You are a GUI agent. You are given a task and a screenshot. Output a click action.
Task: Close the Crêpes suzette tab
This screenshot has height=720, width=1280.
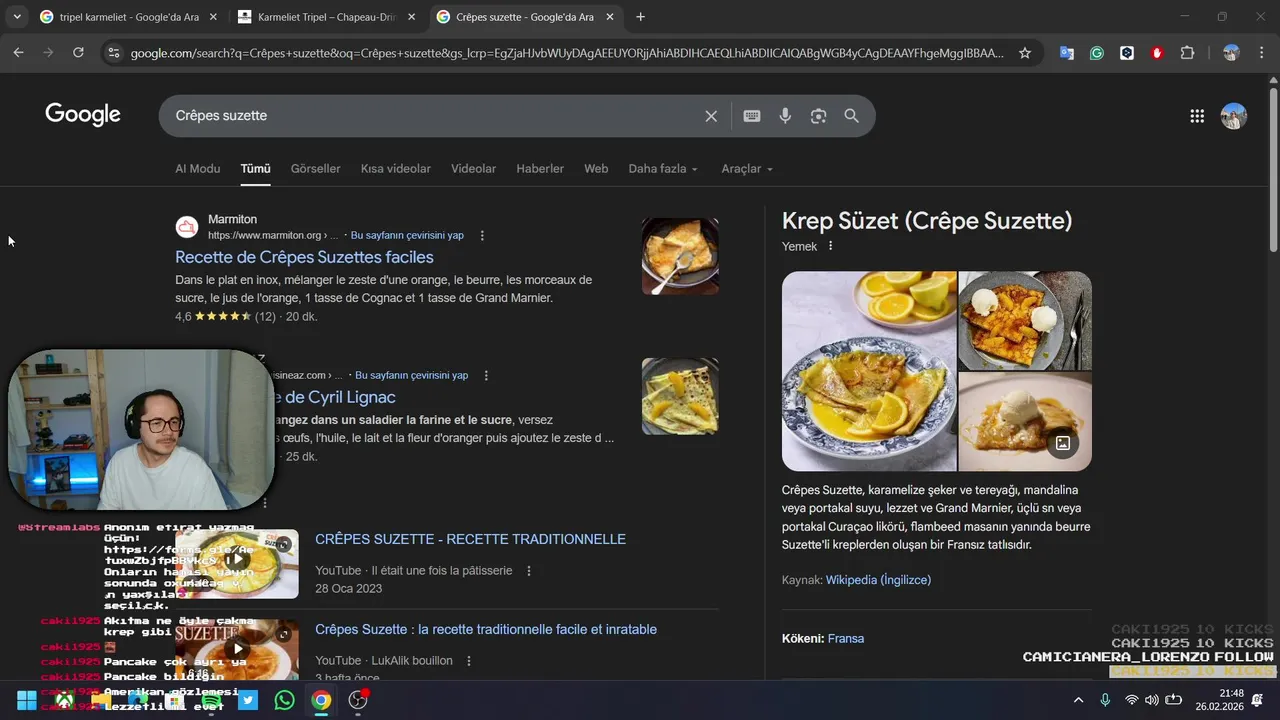click(610, 17)
